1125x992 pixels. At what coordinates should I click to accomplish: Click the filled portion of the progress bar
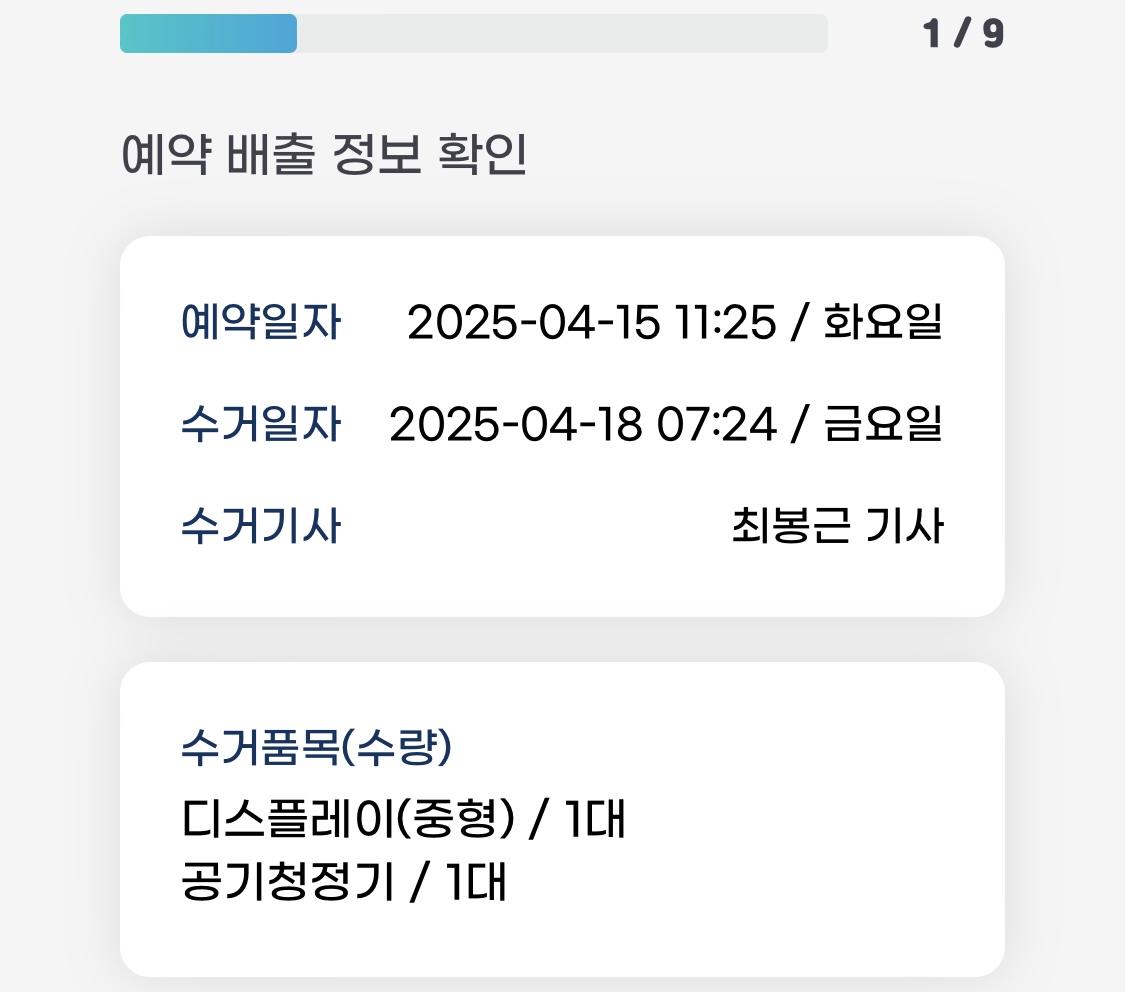click(x=208, y=34)
